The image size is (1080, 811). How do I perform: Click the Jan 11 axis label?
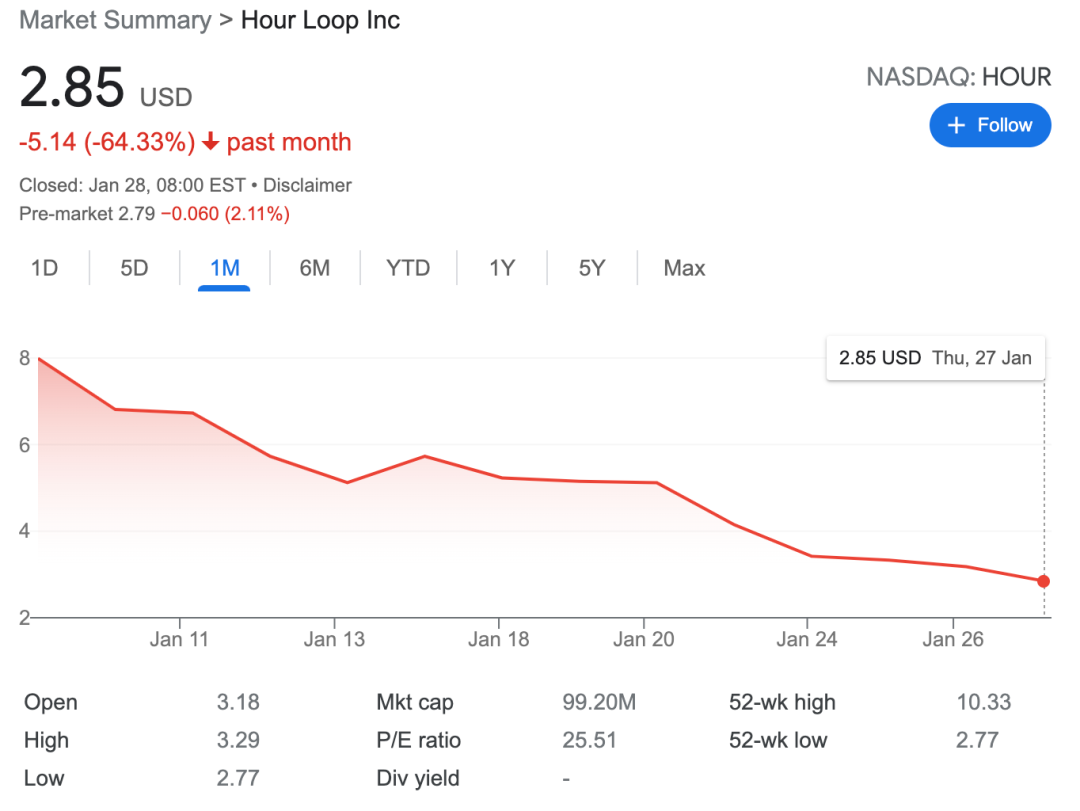click(179, 639)
